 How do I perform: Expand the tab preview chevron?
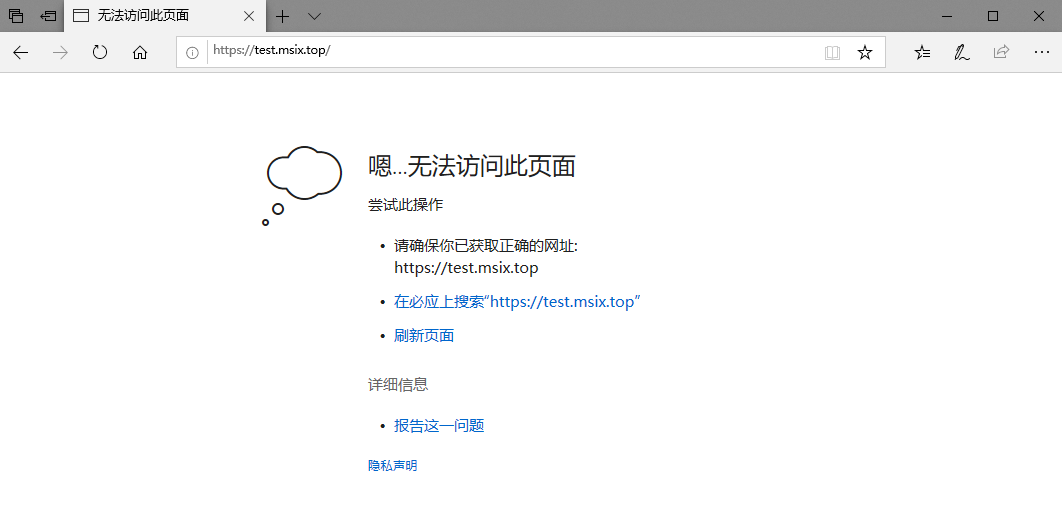tap(314, 16)
